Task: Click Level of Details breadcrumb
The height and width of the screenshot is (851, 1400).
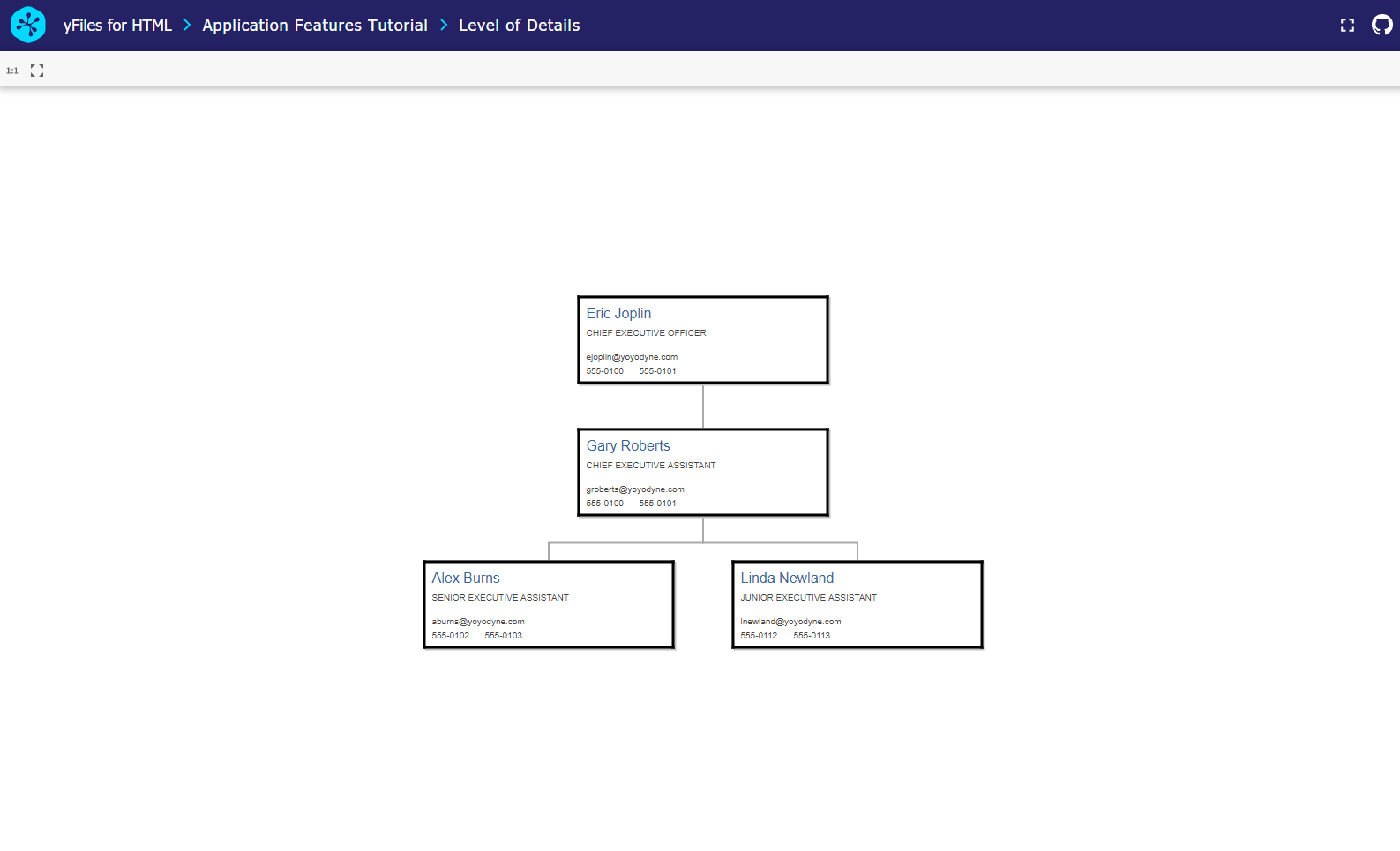Action: (x=519, y=26)
